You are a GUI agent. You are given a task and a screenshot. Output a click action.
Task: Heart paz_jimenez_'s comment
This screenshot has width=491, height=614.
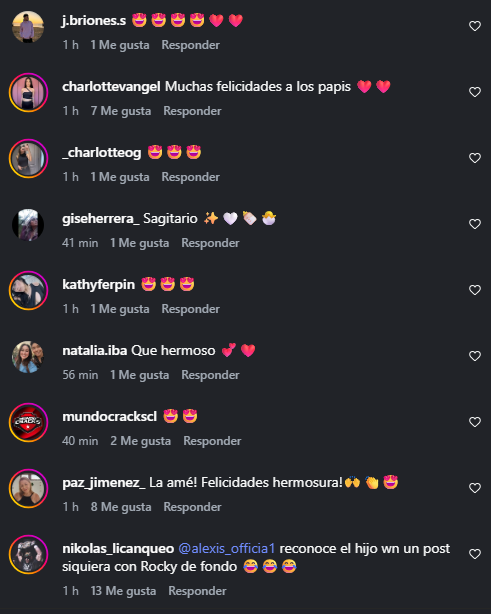[475, 488]
